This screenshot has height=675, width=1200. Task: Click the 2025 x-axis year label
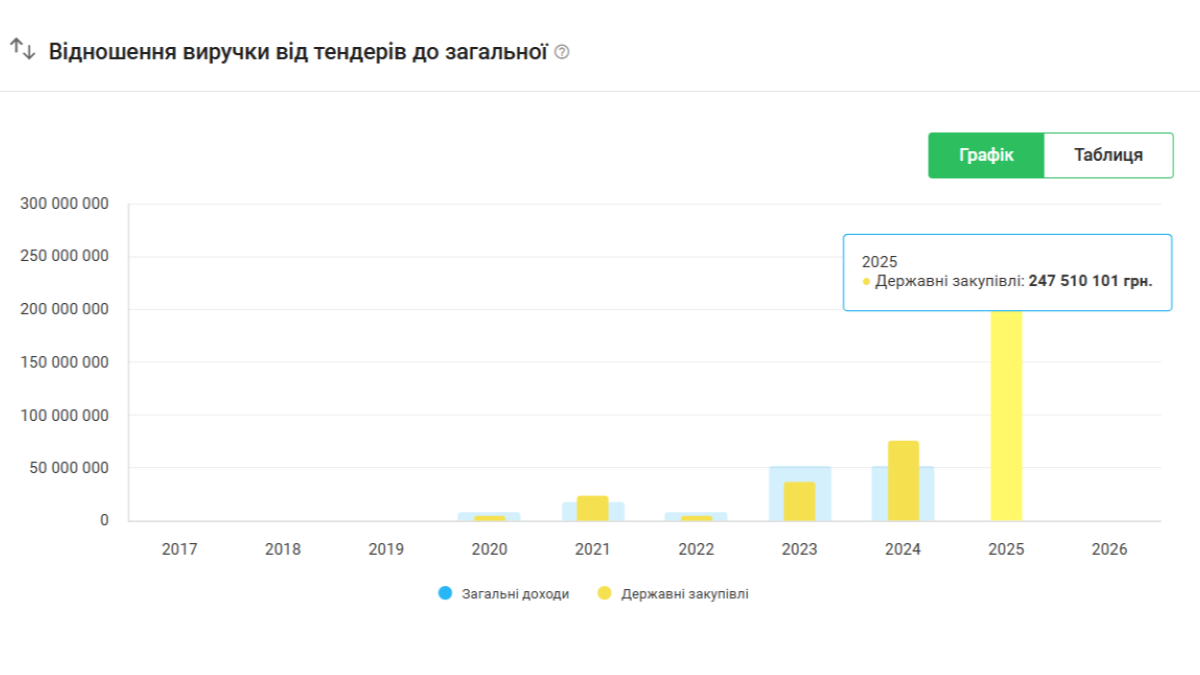1006,550
